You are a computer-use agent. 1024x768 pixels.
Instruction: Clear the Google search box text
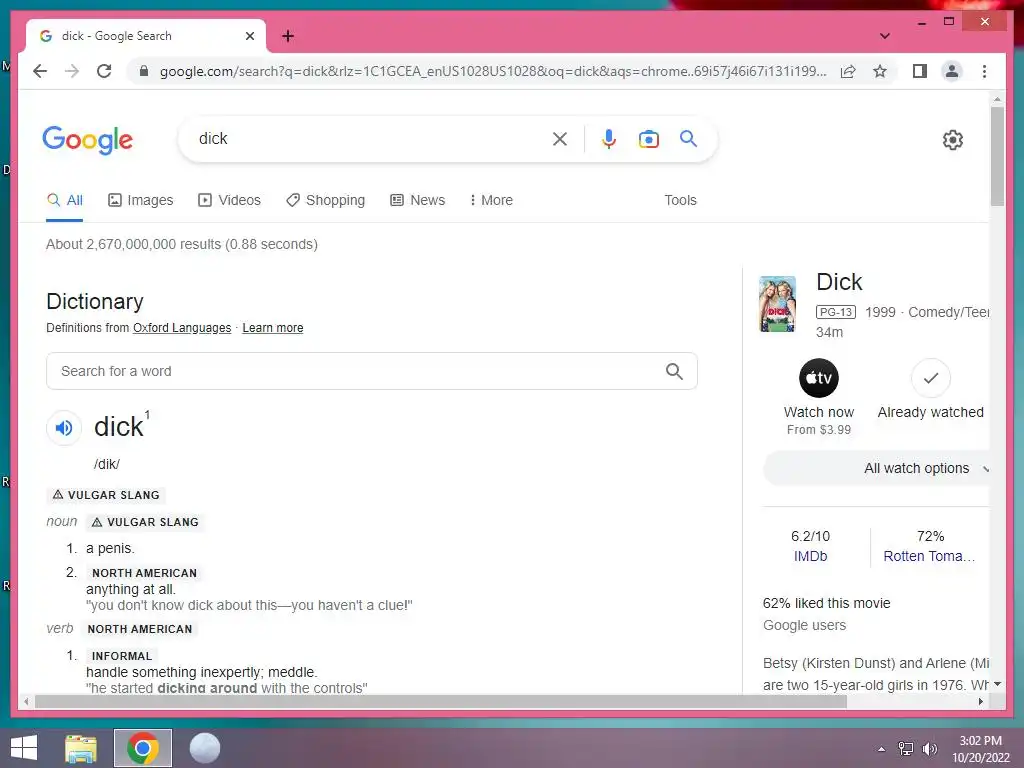point(560,138)
